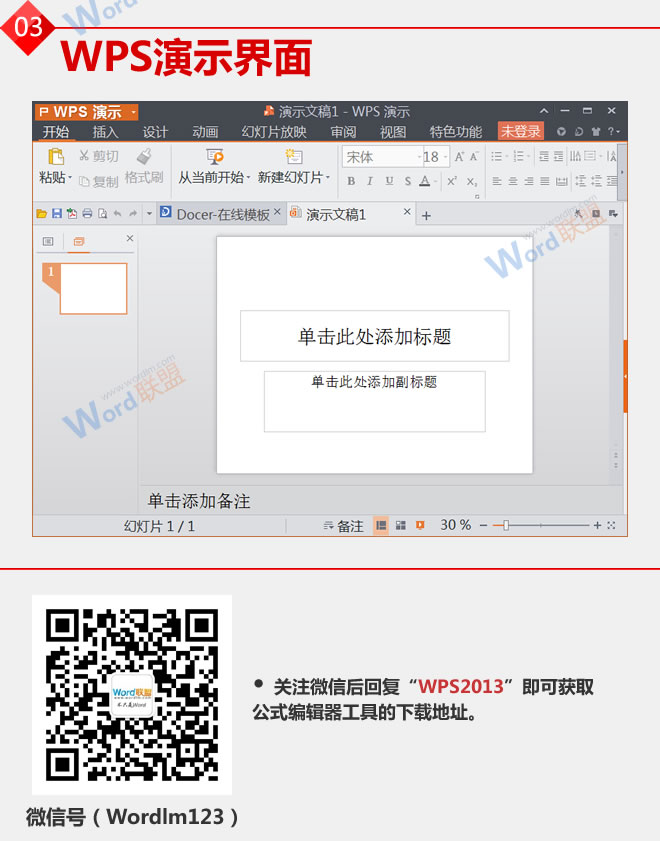Increase the paragraph indent
This screenshot has height=841, width=660.
point(558,157)
